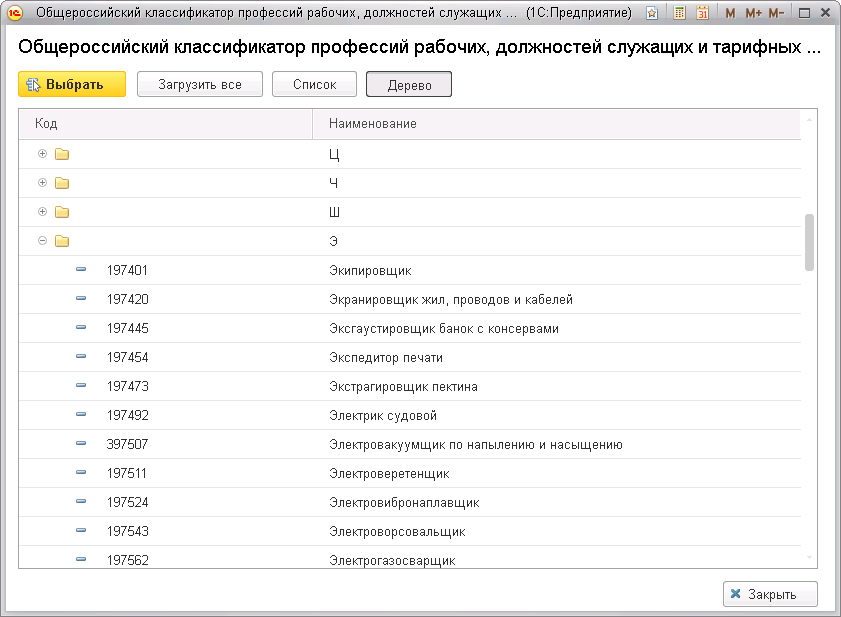Collapse the Э folder group
The width and height of the screenshot is (841, 617).
tap(42, 241)
